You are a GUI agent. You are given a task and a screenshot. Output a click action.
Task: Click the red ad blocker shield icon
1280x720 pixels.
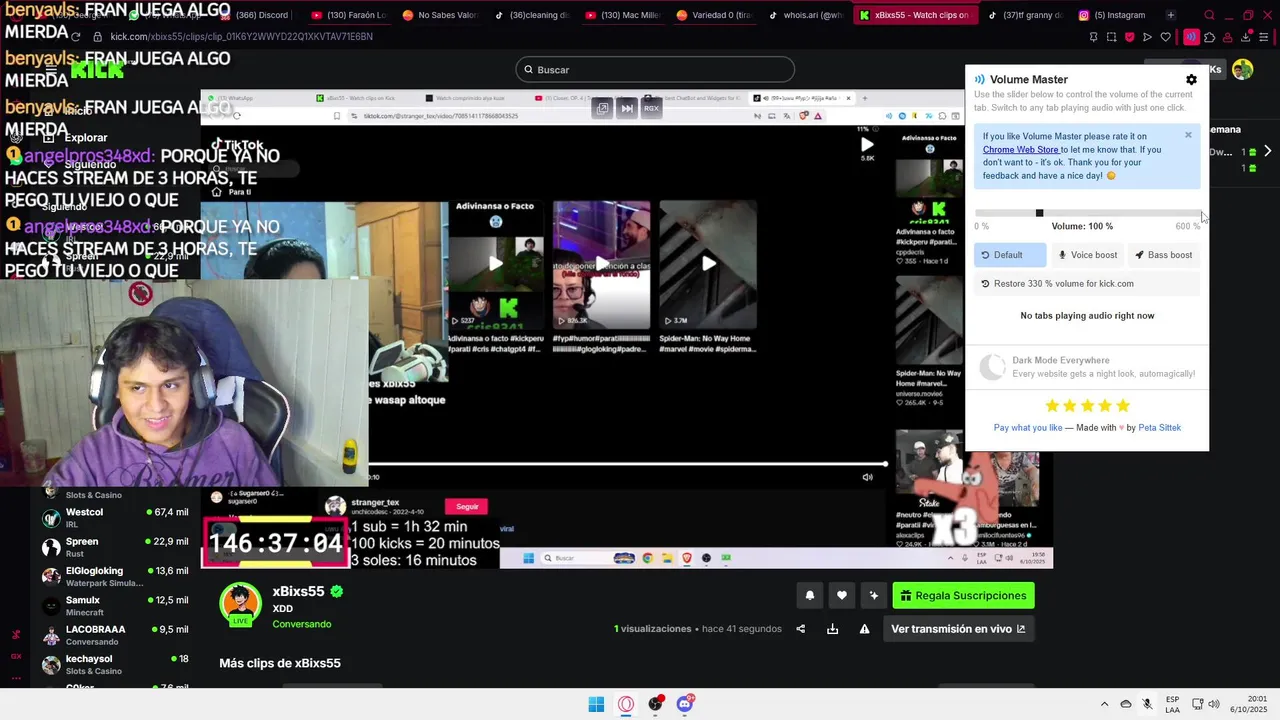[1129, 37]
